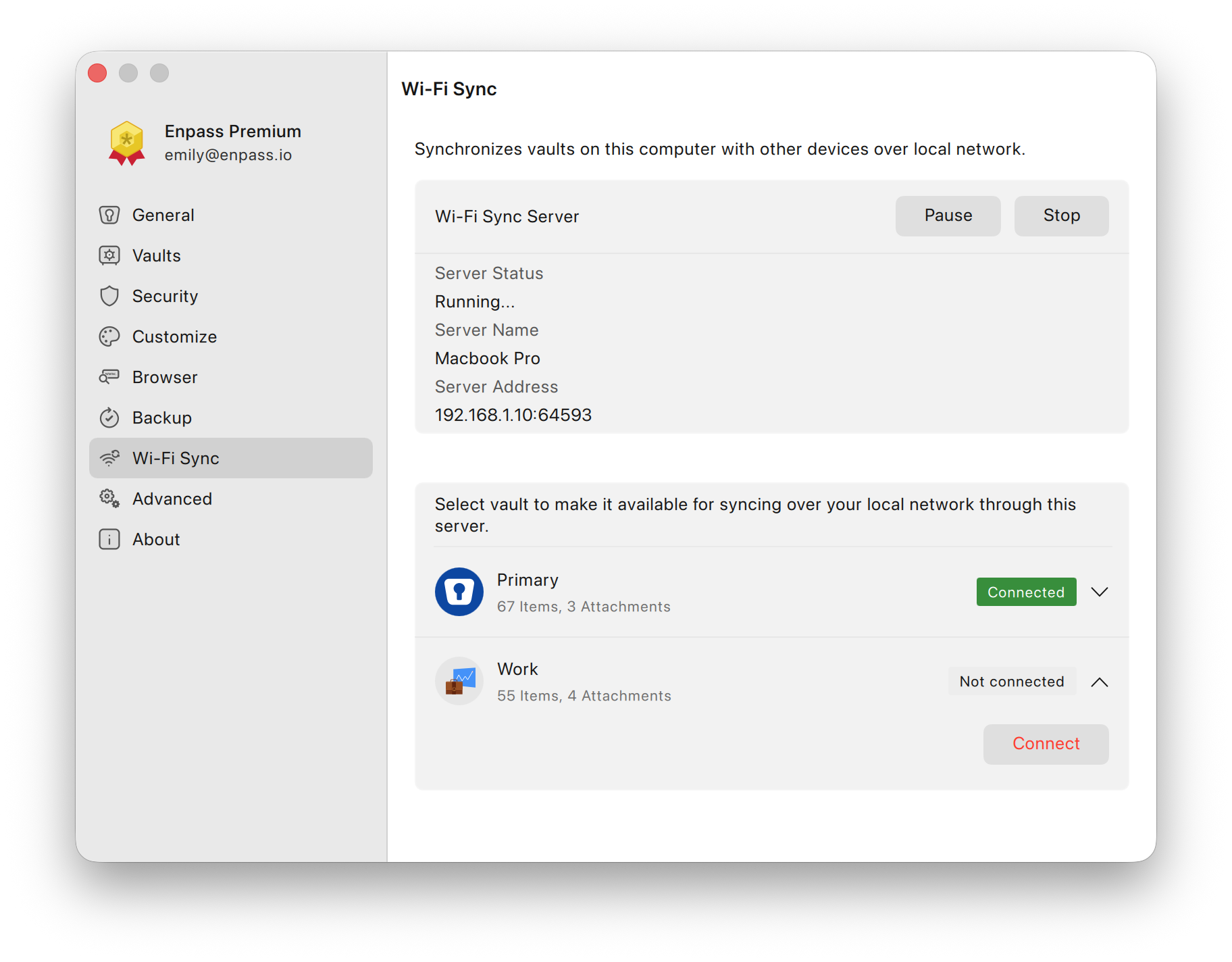Click the select vault instruction text
Viewport: 1232px width, 962px height.
pos(755,515)
